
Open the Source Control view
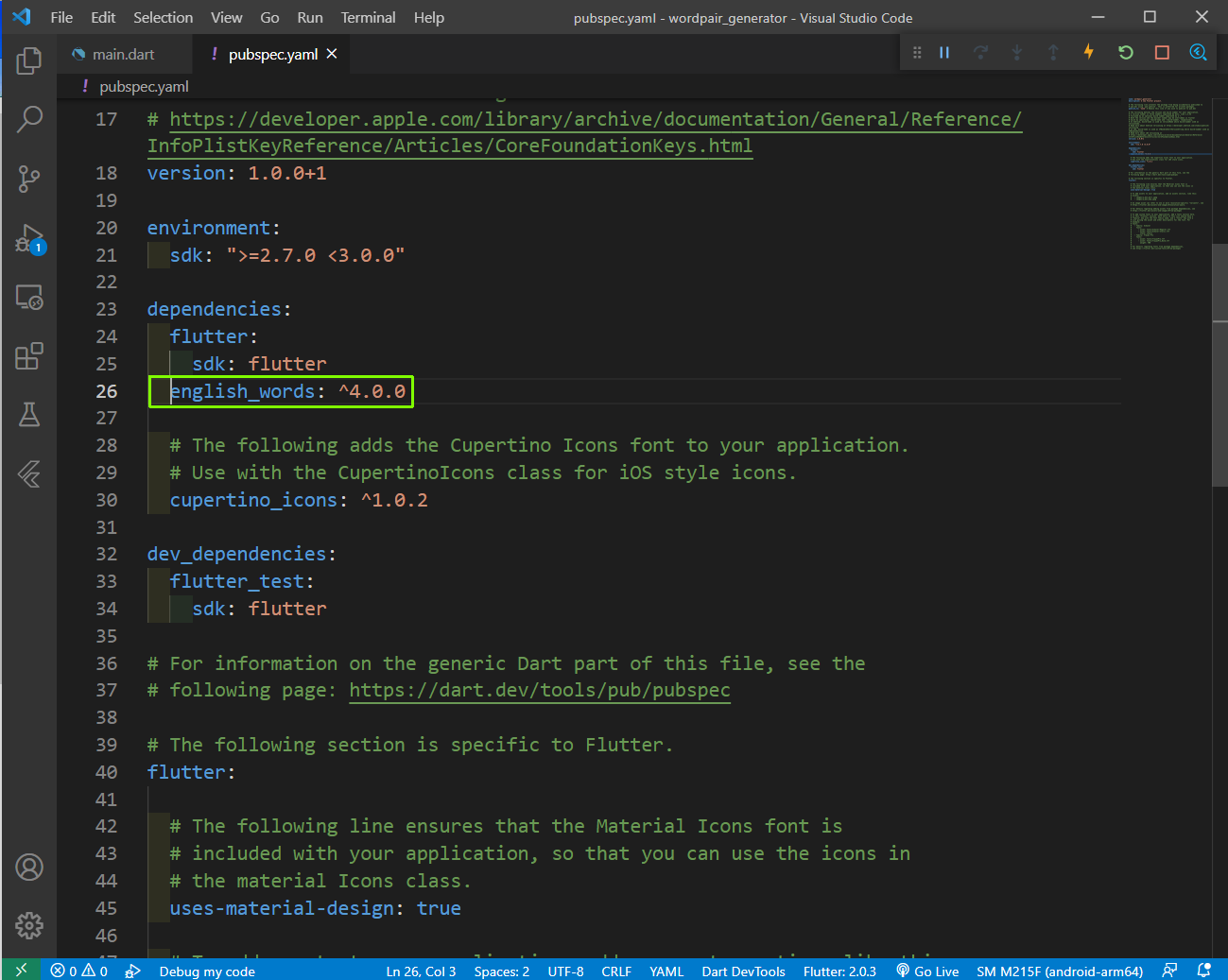[x=29, y=179]
